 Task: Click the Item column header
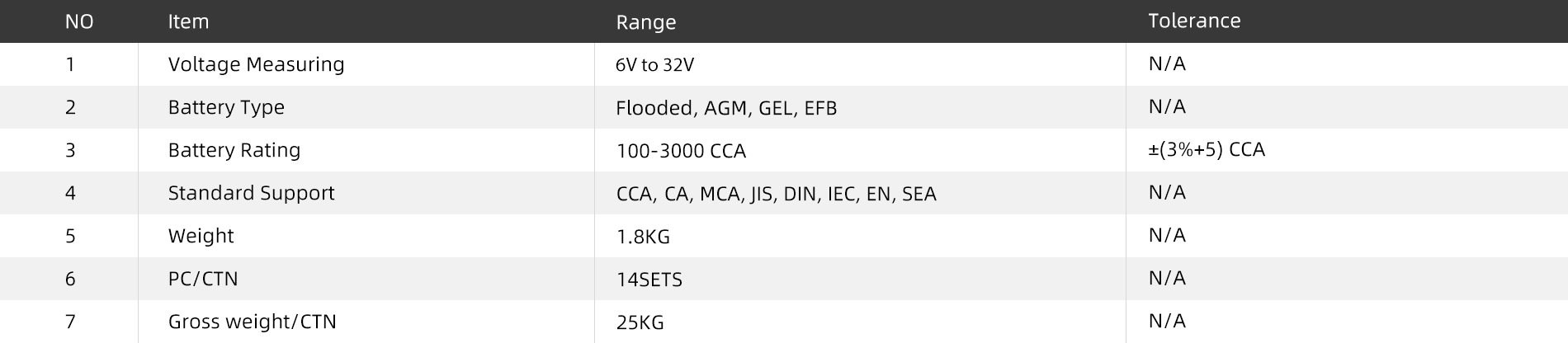coord(188,21)
